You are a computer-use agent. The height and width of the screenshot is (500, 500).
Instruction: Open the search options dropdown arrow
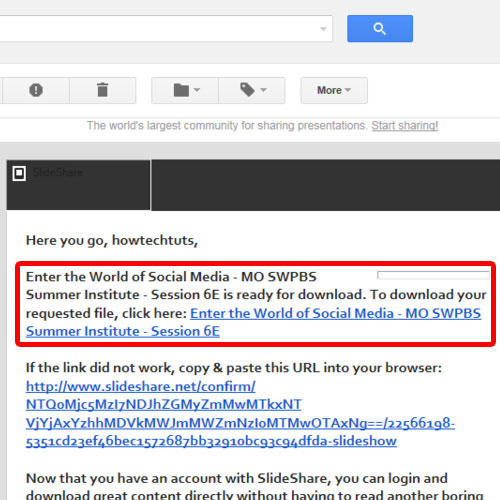[323, 29]
